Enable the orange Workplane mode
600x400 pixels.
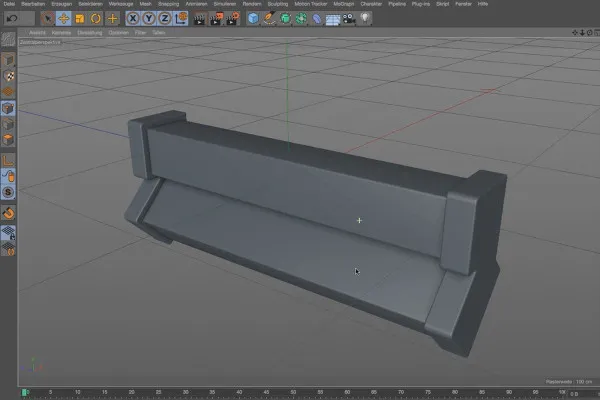[x=8, y=92]
